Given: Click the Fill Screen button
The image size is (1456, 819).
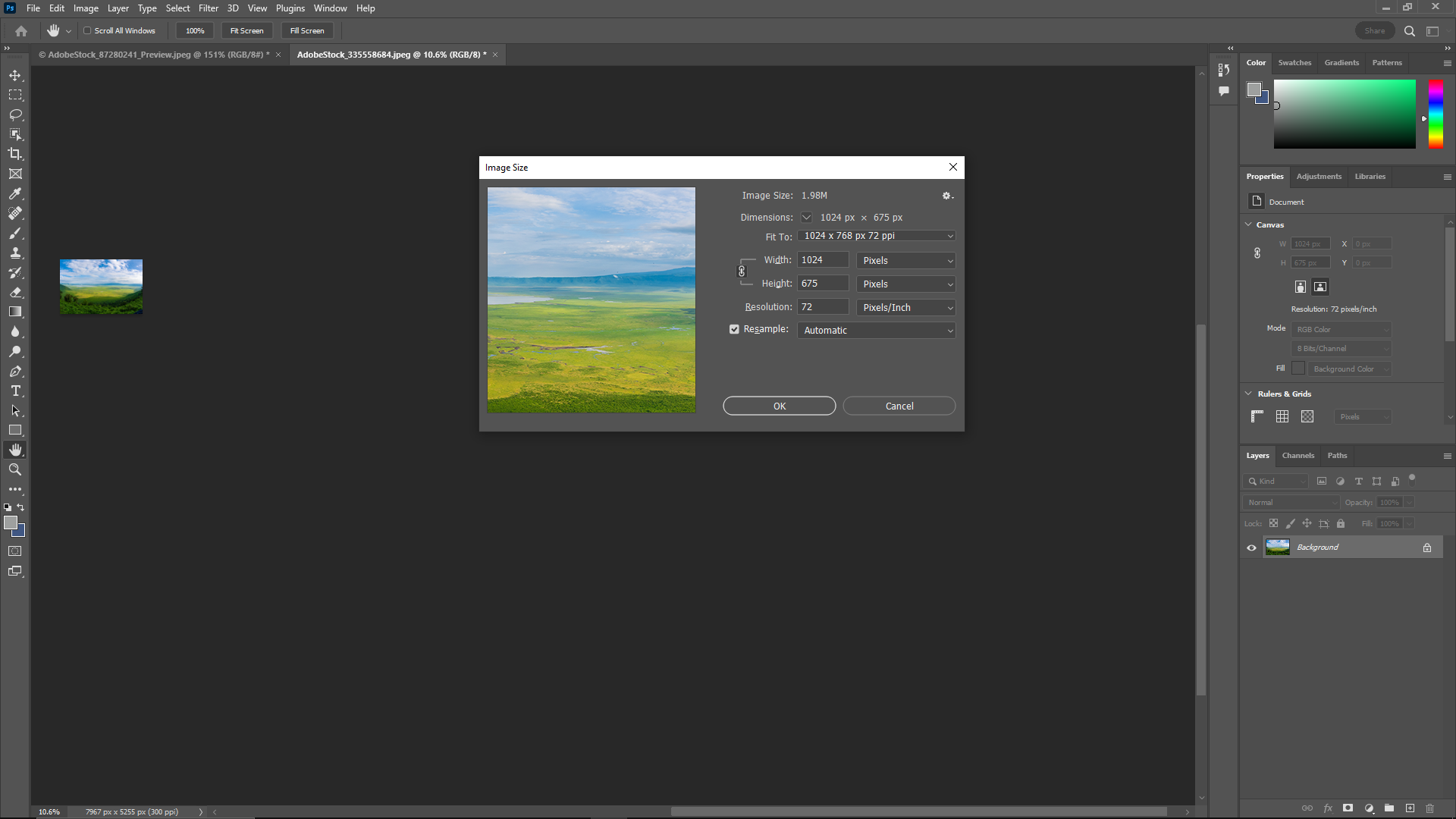Looking at the screenshot, I should click(x=307, y=31).
